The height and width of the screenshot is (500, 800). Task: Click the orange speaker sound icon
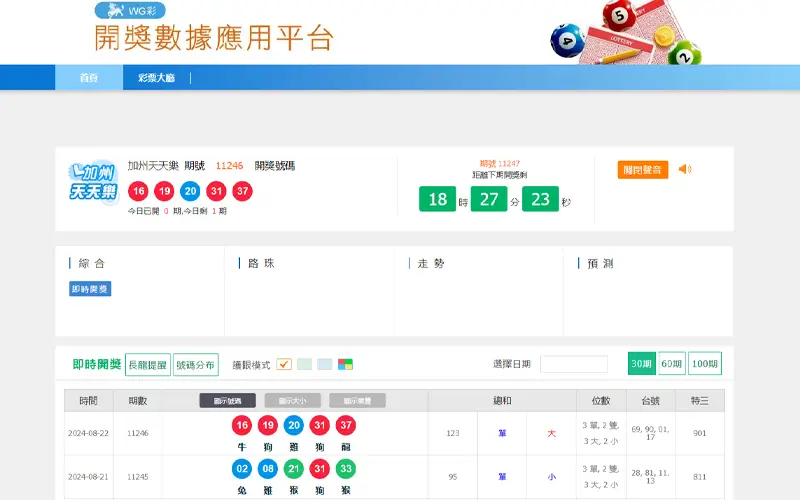coord(685,169)
